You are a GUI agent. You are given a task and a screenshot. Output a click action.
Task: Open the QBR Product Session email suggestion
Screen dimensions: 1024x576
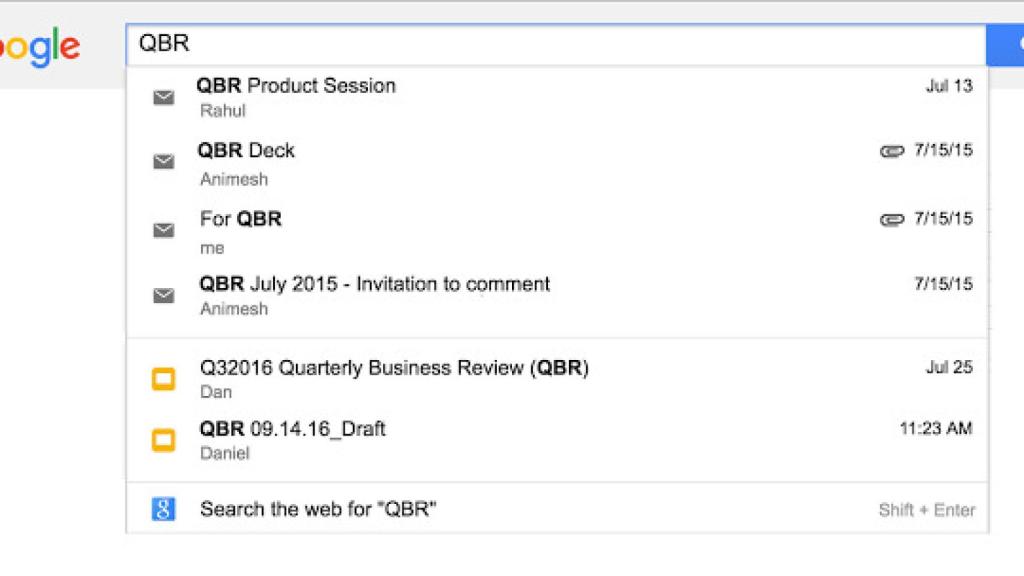[296, 86]
